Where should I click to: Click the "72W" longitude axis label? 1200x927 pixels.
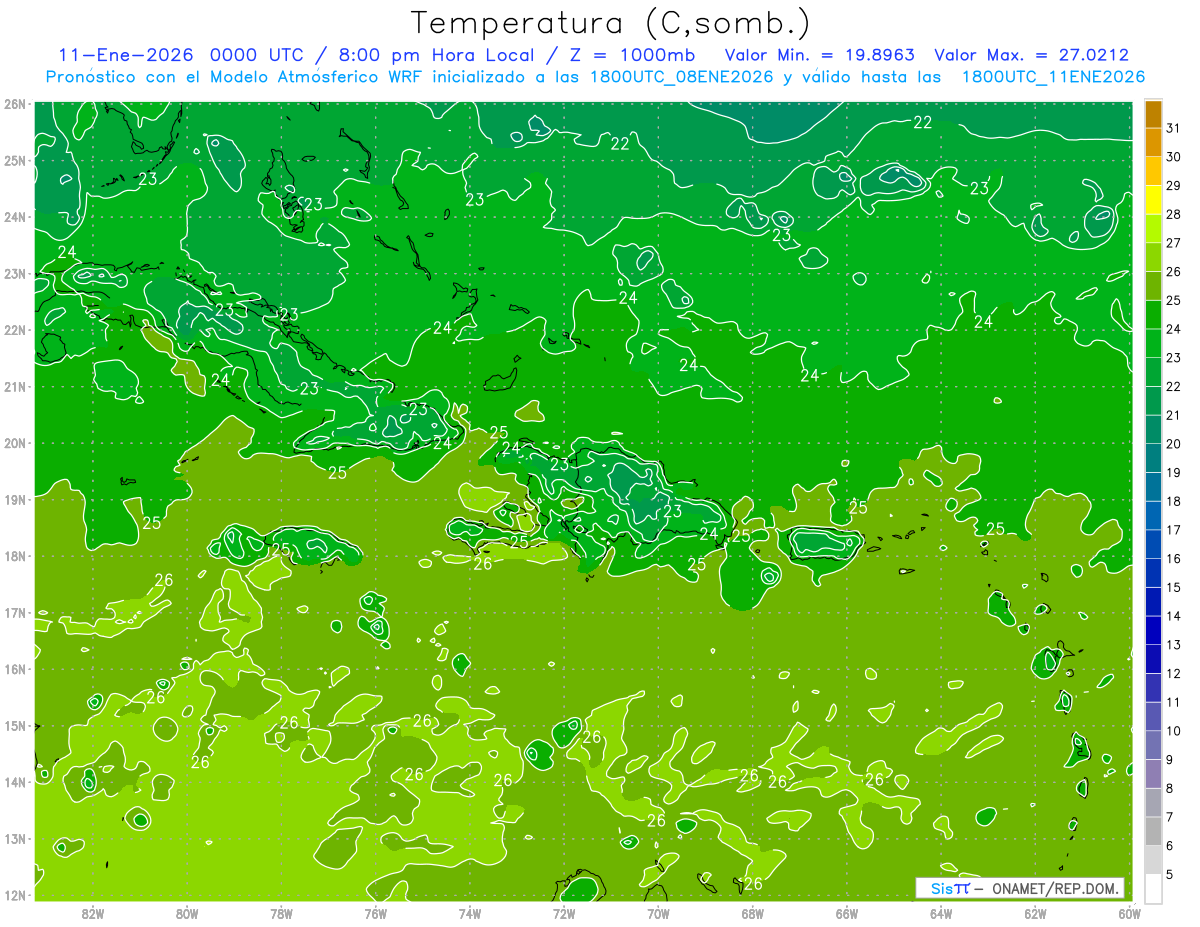(x=564, y=913)
